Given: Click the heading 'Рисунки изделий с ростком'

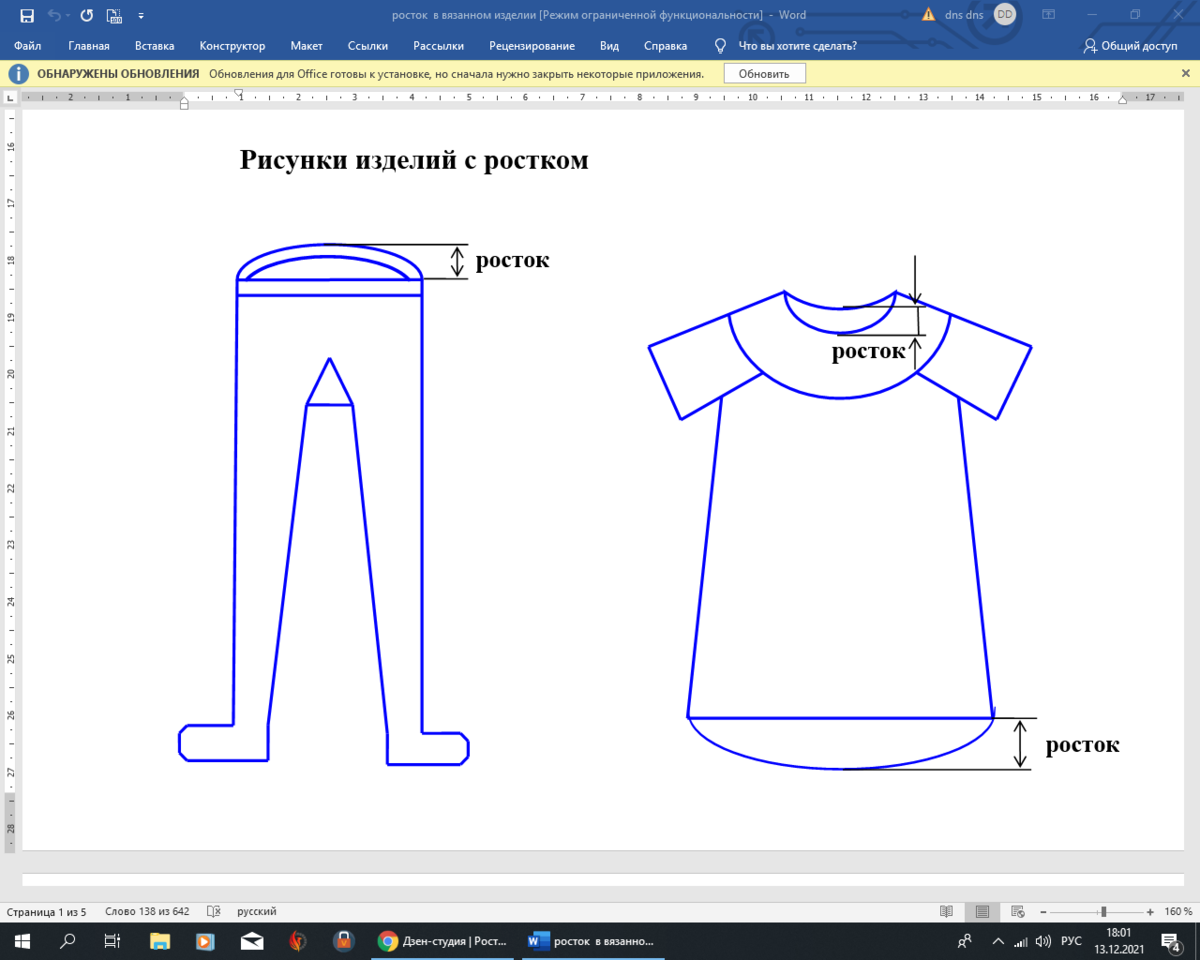Looking at the screenshot, I should pos(414,160).
